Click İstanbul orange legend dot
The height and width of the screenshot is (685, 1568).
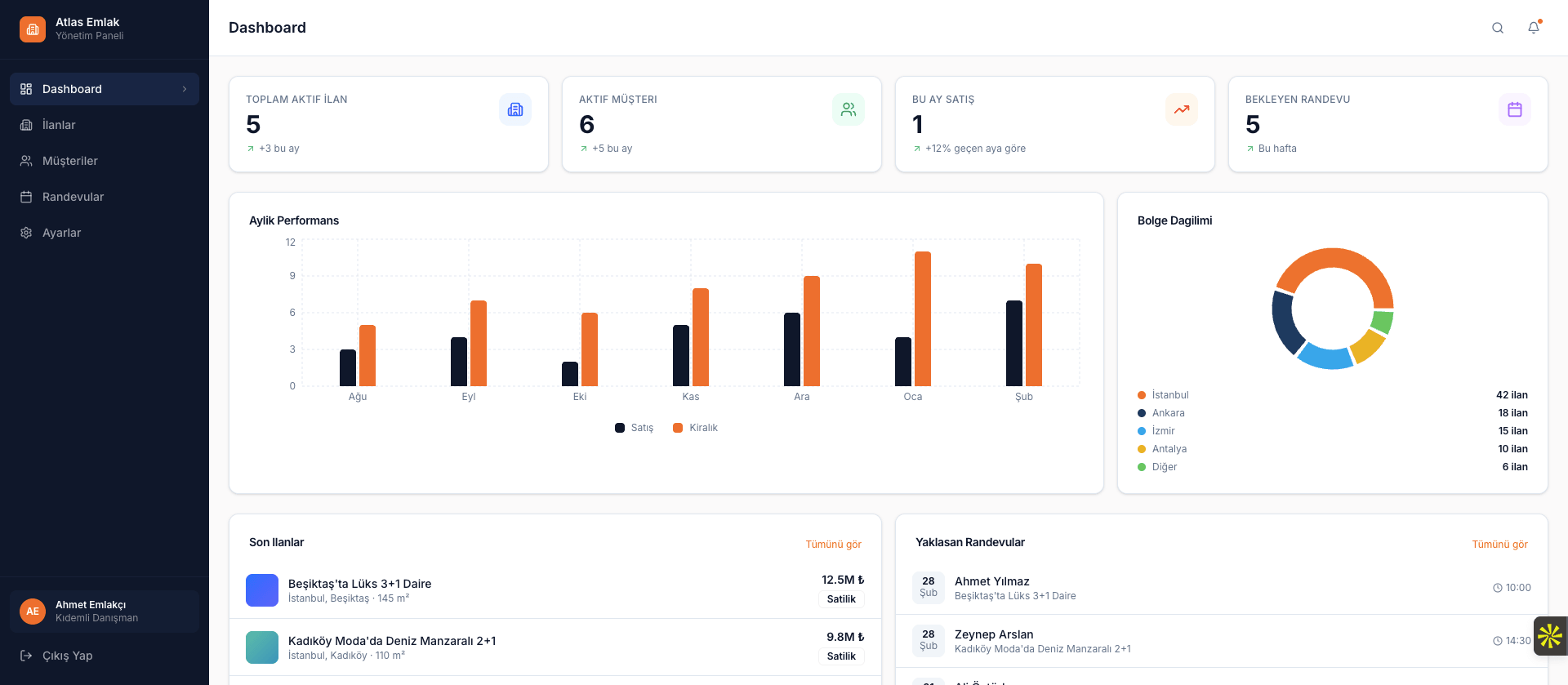[x=1142, y=395]
